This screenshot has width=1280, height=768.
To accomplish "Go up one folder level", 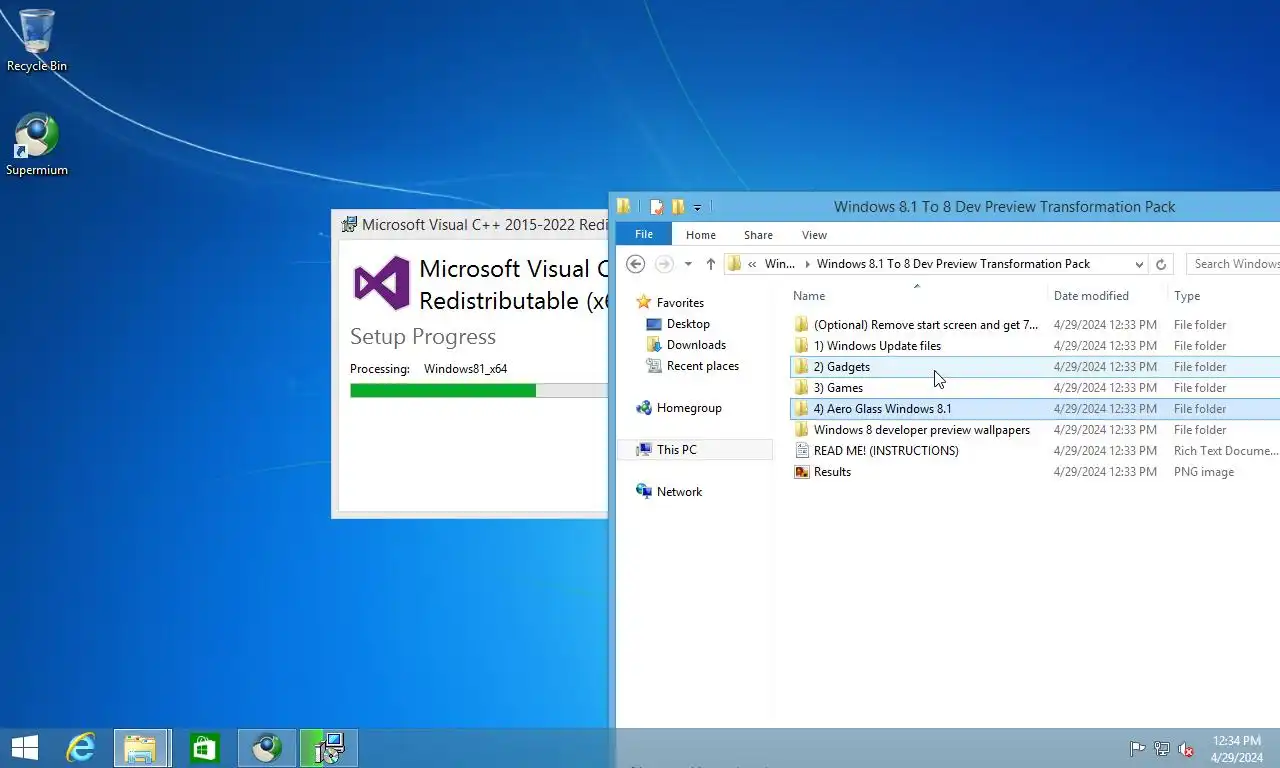I will pos(711,264).
